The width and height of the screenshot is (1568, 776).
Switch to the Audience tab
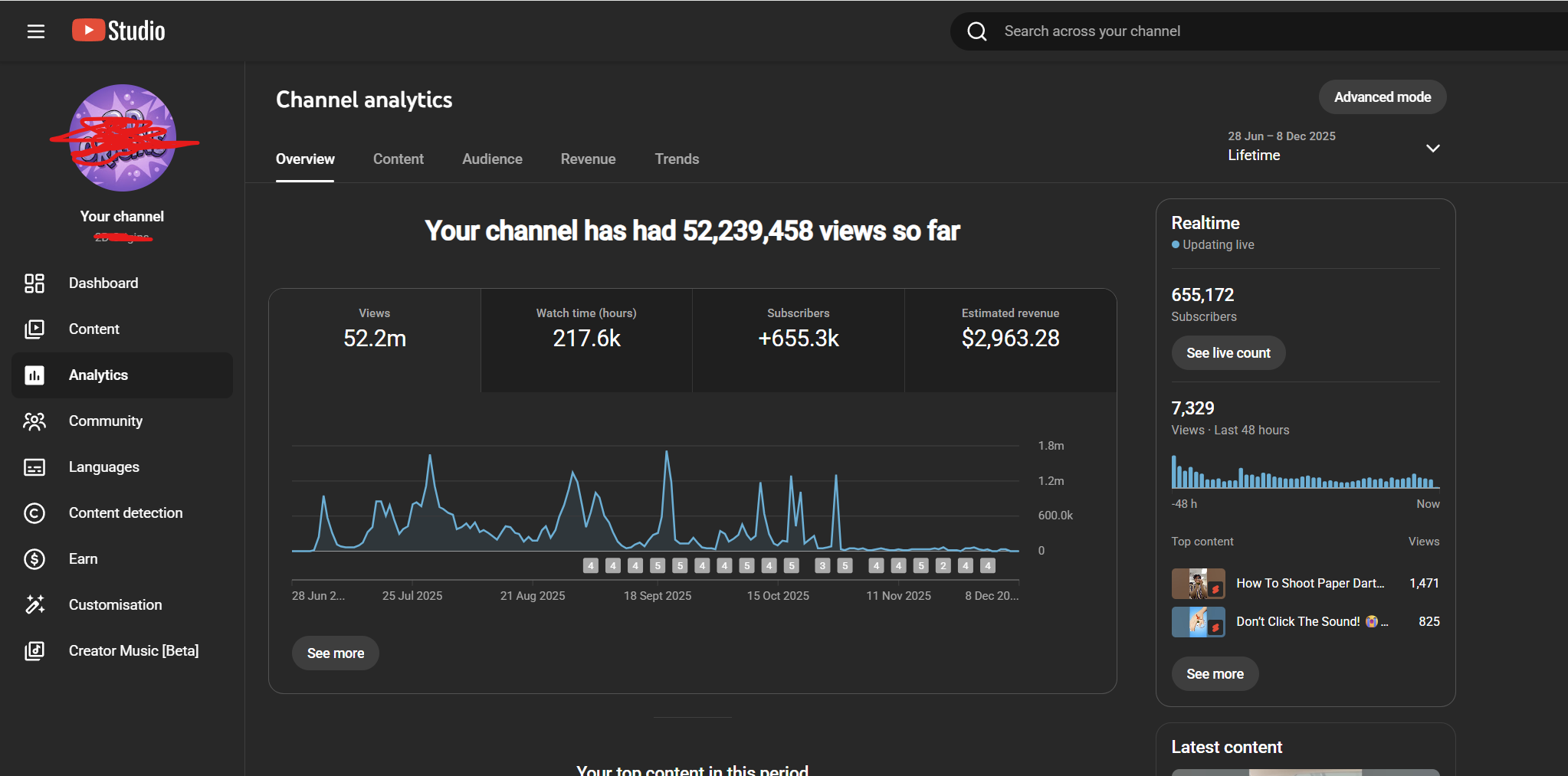492,159
